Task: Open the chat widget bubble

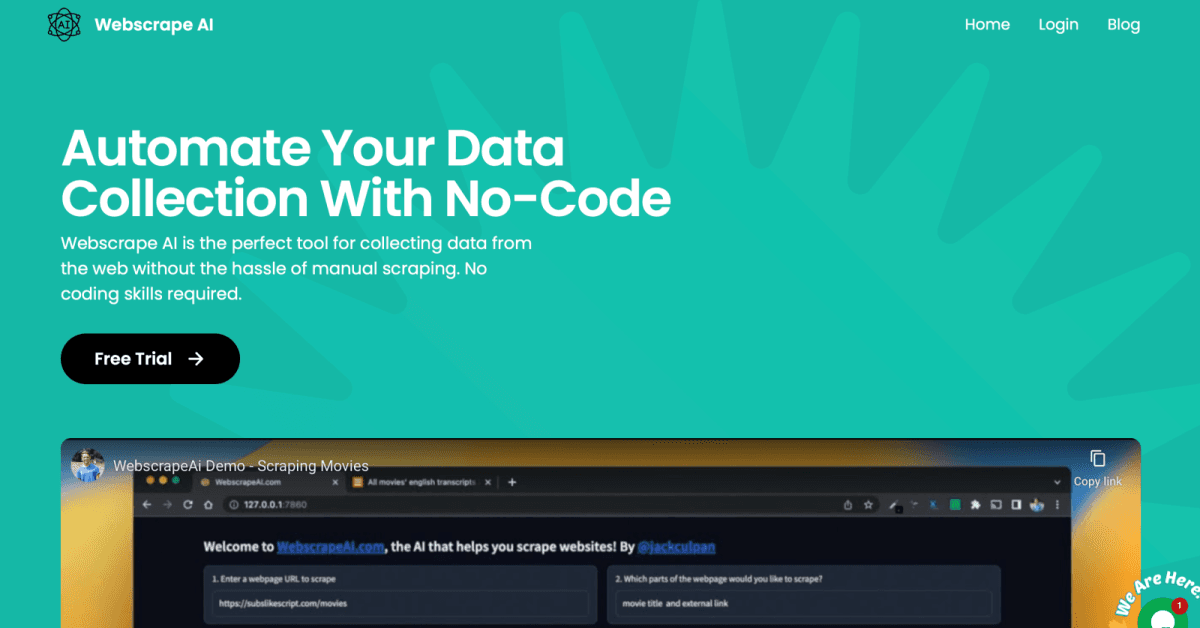Action: coord(1162,612)
